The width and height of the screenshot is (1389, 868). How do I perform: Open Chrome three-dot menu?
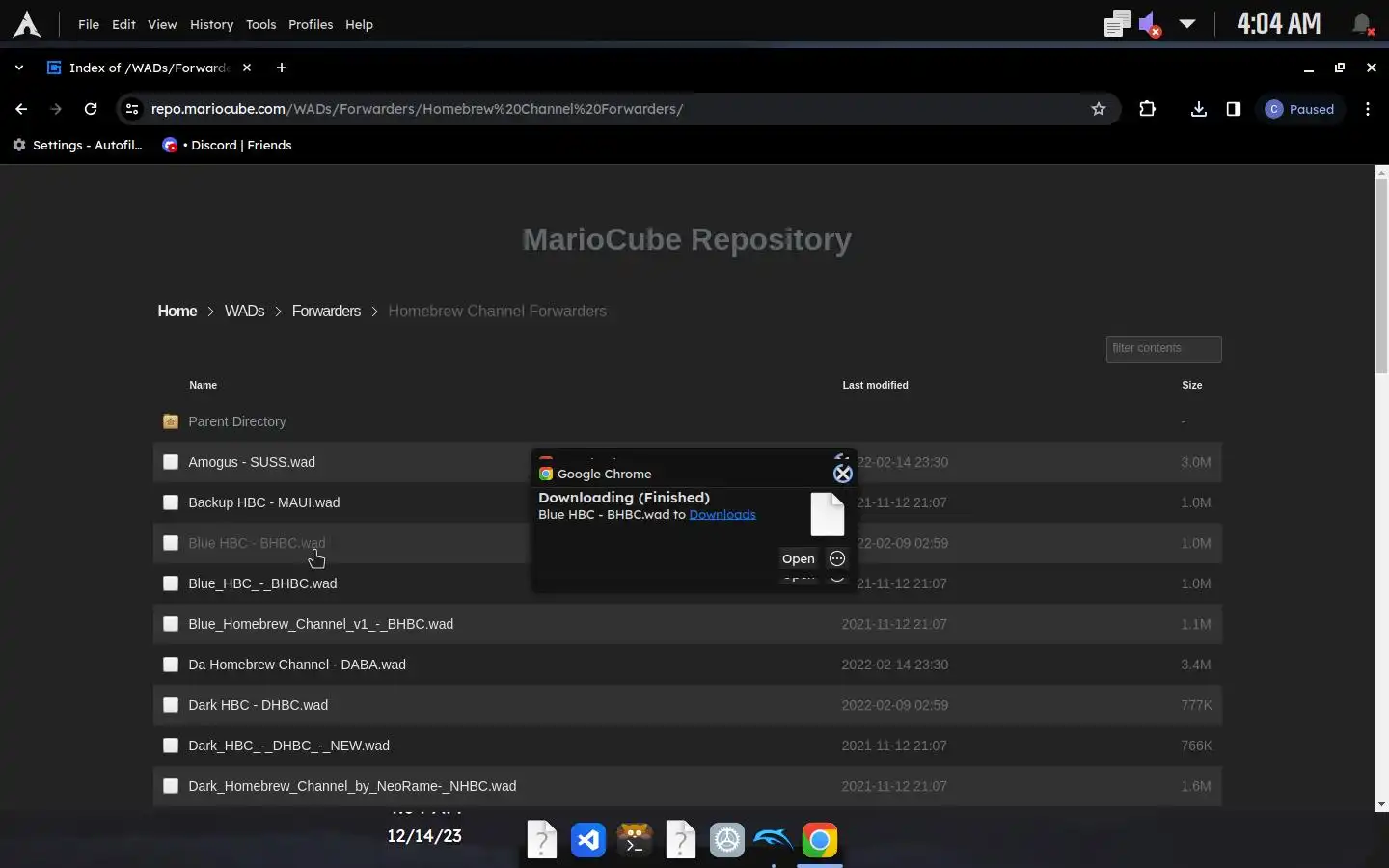(1368, 109)
